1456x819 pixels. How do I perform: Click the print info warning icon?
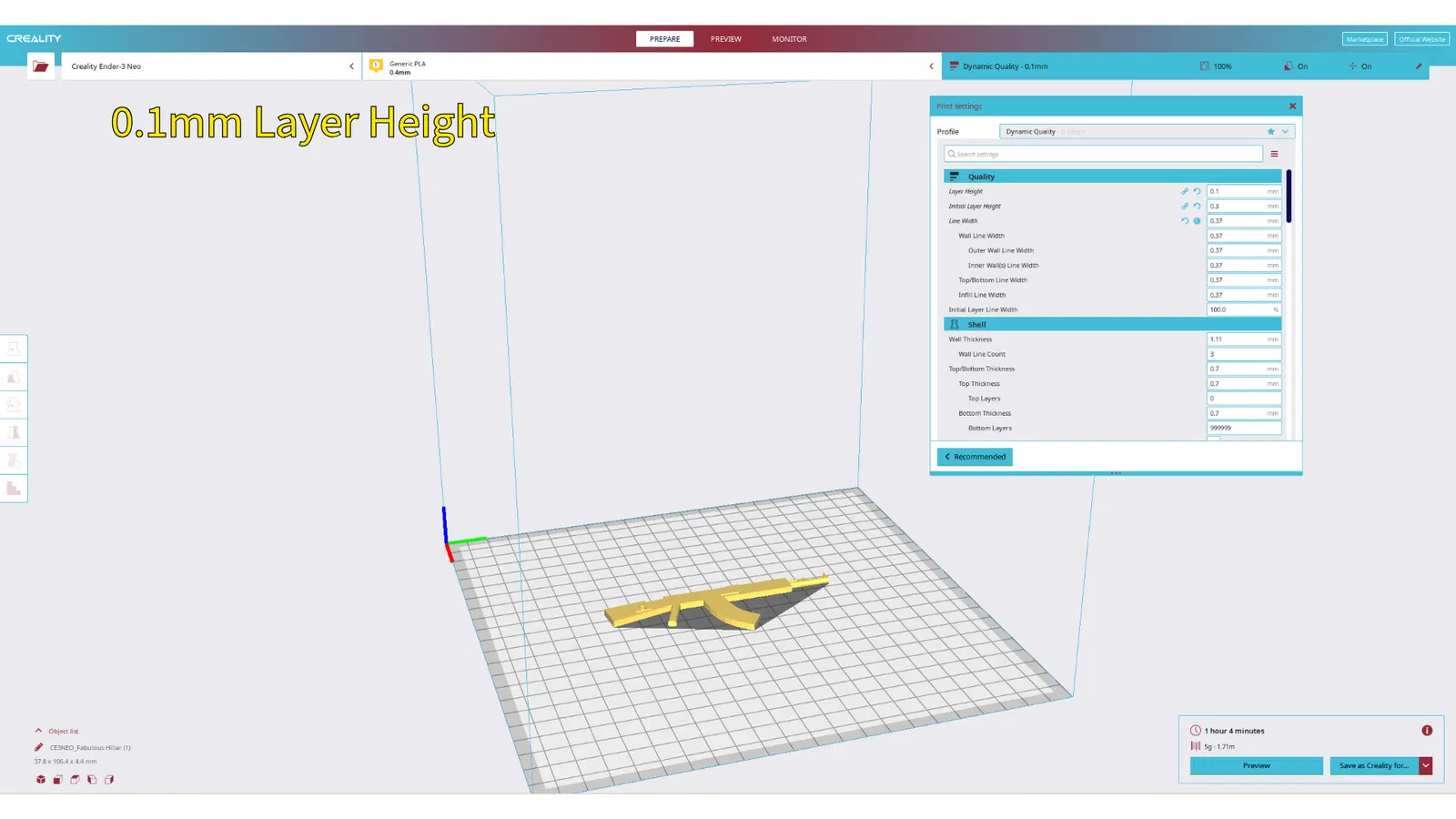(1427, 731)
